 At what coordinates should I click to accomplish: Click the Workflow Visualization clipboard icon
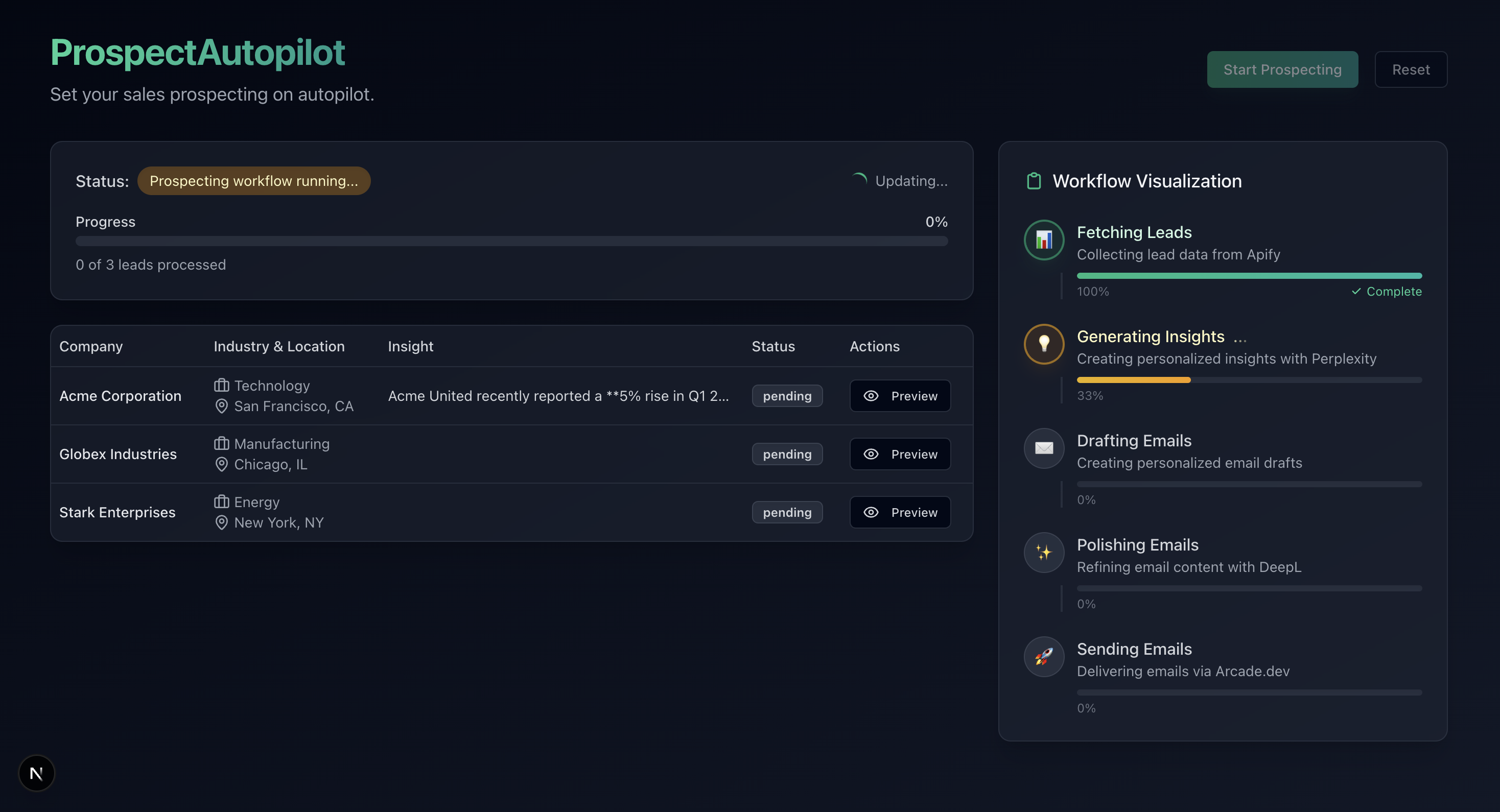[x=1034, y=181]
